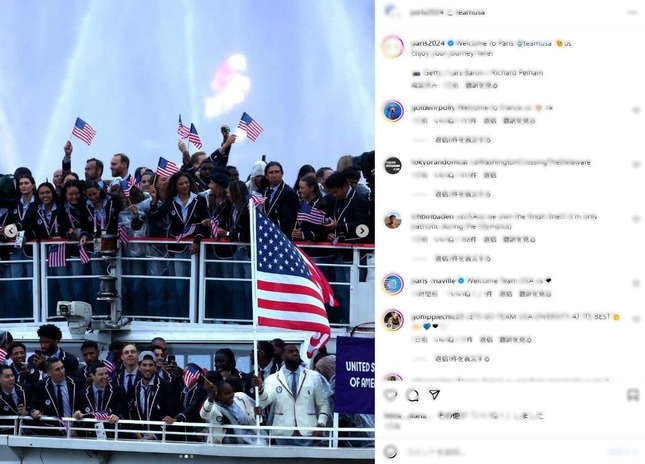The height and width of the screenshot is (464, 645).
Task: Select carousel pagination dots under photo
Action: pos(186,456)
